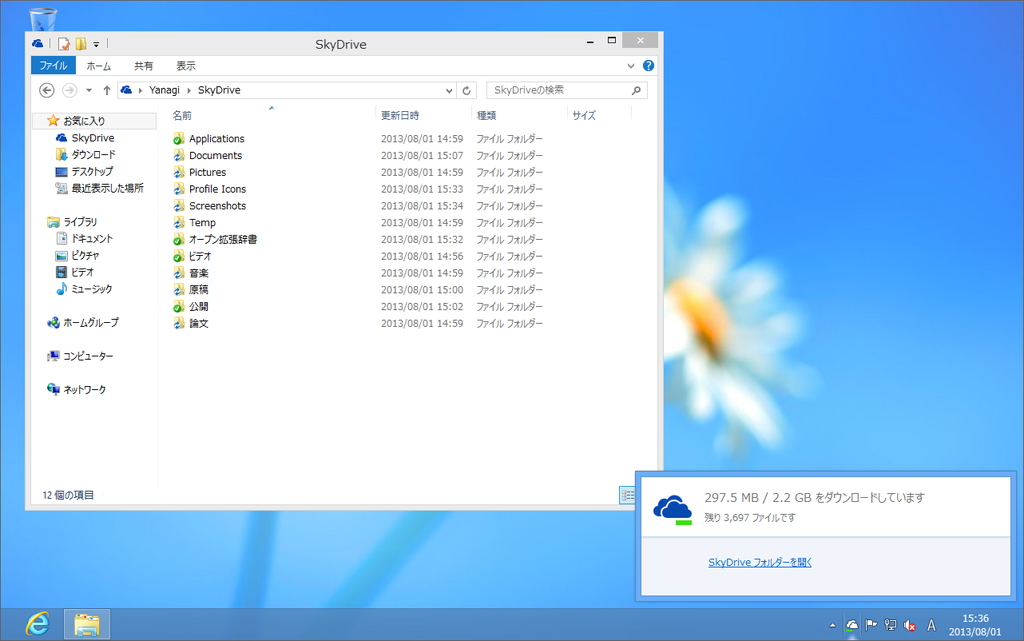Select ライブラリ in the navigation pane

[x=80, y=222]
